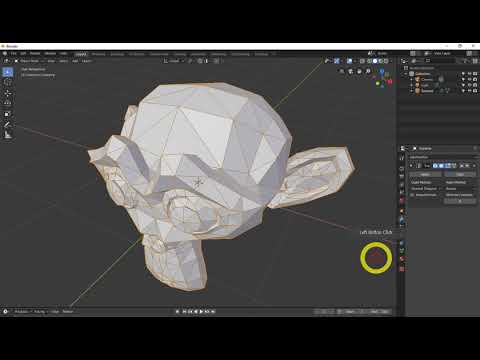Viewport: 480px width, 360px height.
Task: Toggle snapping magnet in header
Action: tap(200, 61)
